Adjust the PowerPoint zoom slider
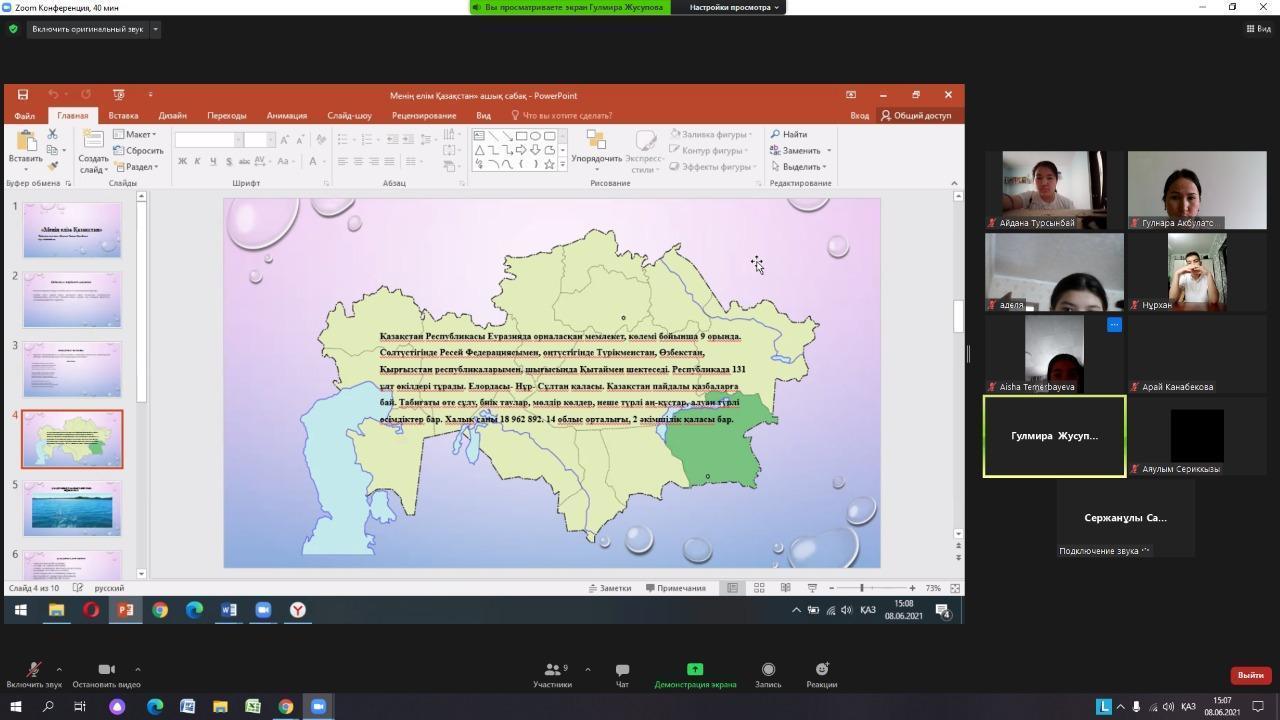 pos(862,588)
